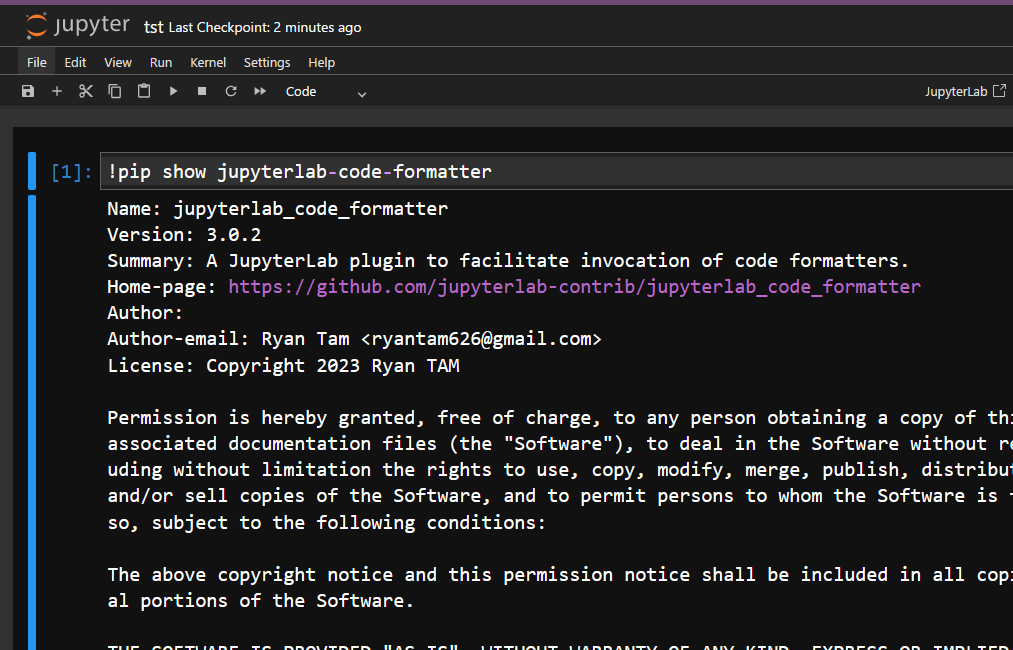Image resolution: width=1013 pixels, height=650 pixels.
Task: Open the Kernel menu
Action: click(208, 63)
